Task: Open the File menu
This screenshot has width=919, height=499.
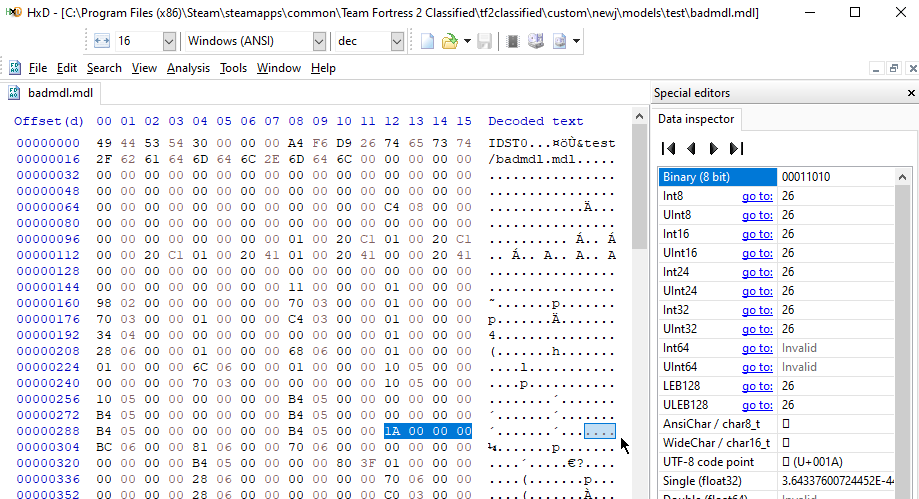Action: click(x=38, y=68)
